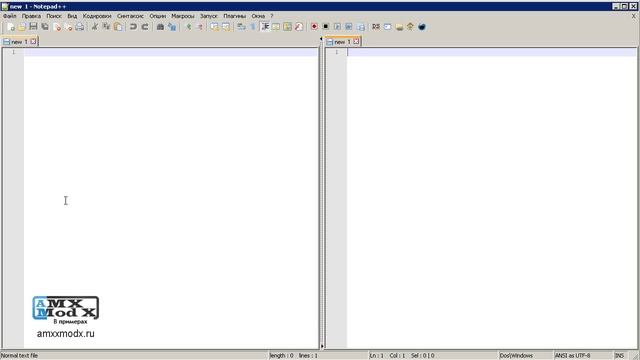Close the left view's new 1 tab

(x=33, y=42)
